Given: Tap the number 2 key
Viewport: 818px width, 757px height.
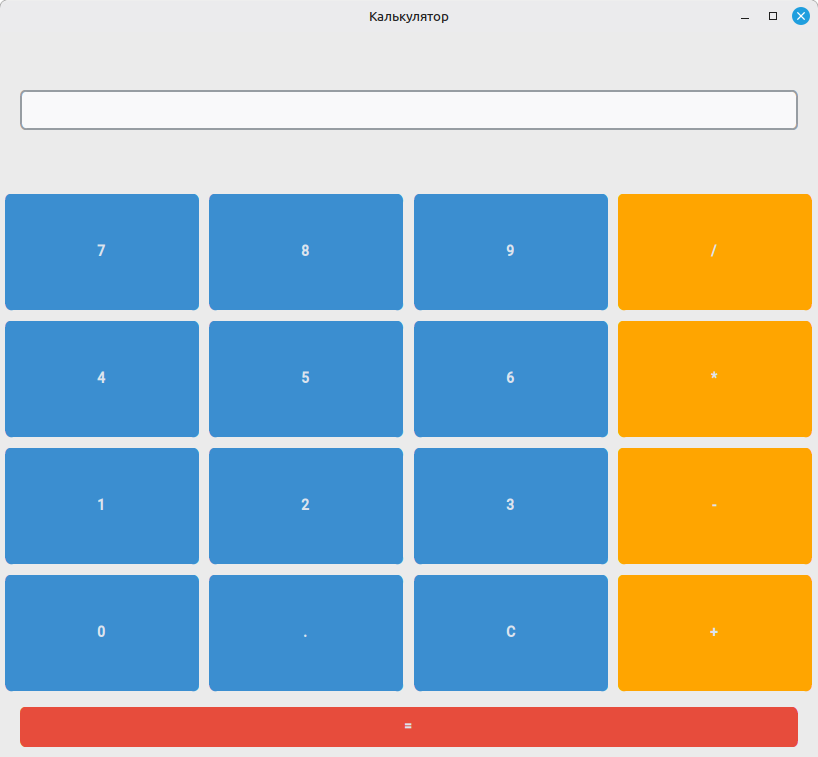Looking at the screenshot, I should tap(306, 506).
